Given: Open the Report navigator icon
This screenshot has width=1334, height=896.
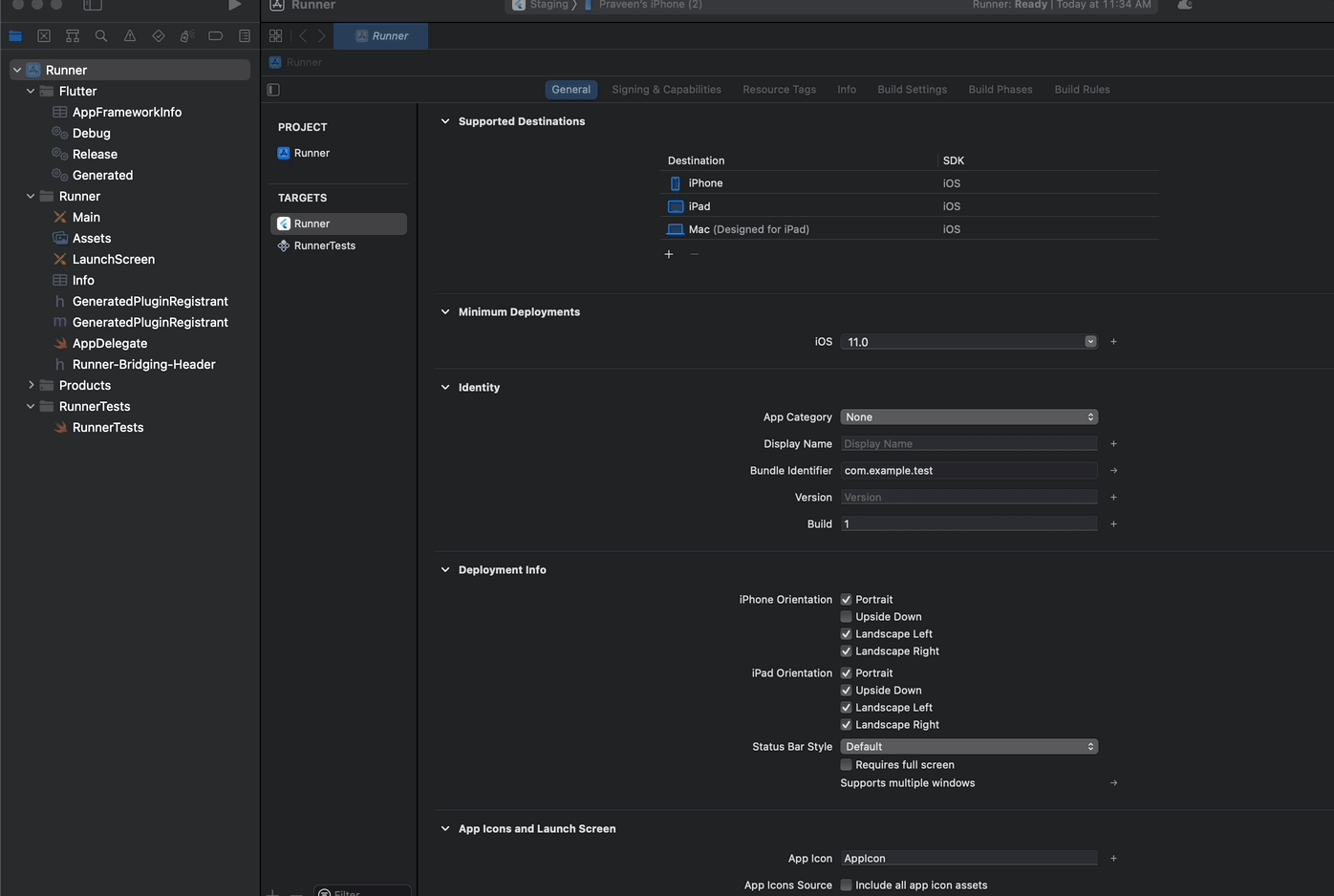Looking at the screenshot, I should click(245, 36).
